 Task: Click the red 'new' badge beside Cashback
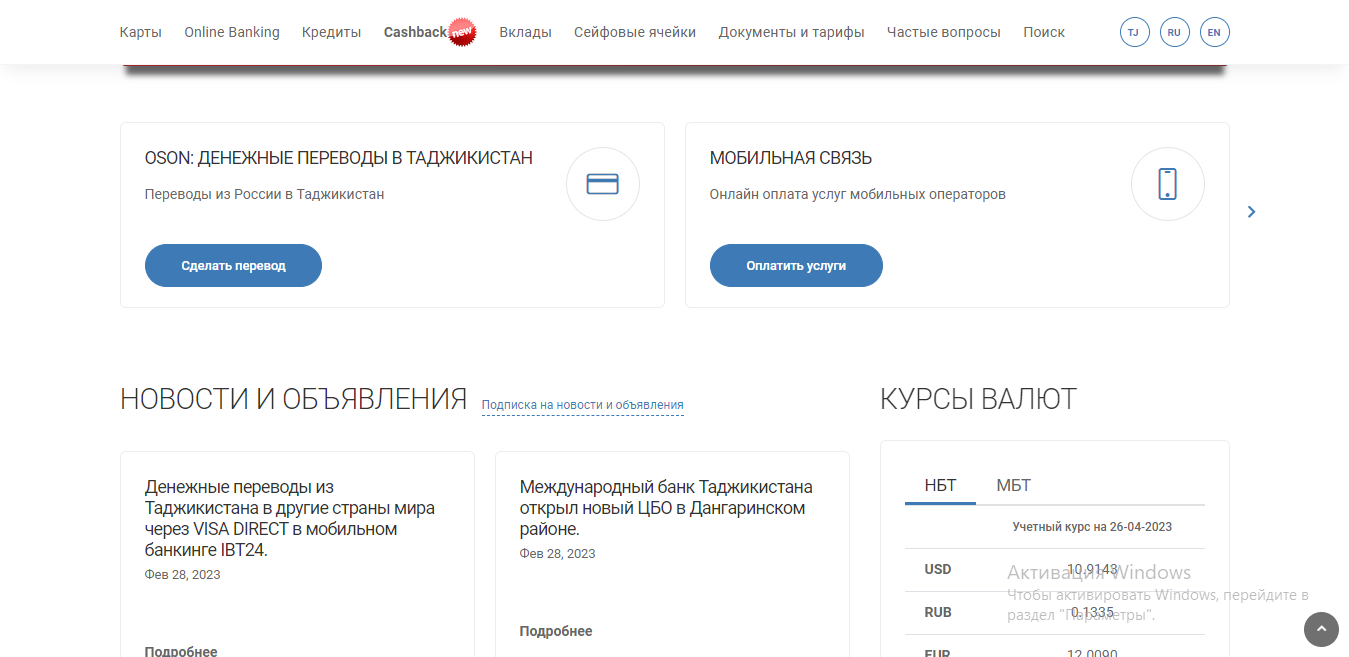click(461, 33)
